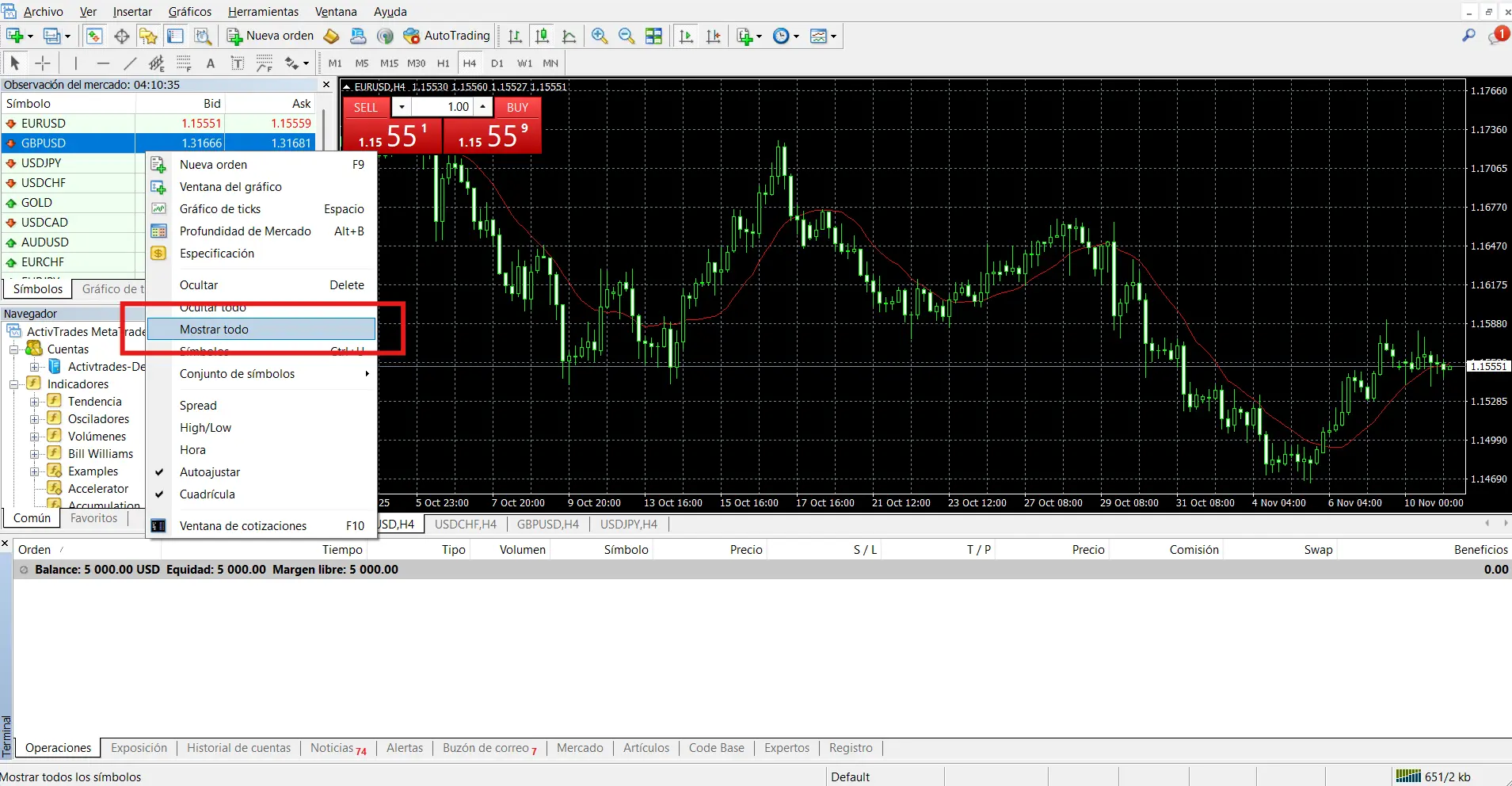Tile the chart windows
The image size is (1512, 786).
pyautogui.click(x=655, y=36)
